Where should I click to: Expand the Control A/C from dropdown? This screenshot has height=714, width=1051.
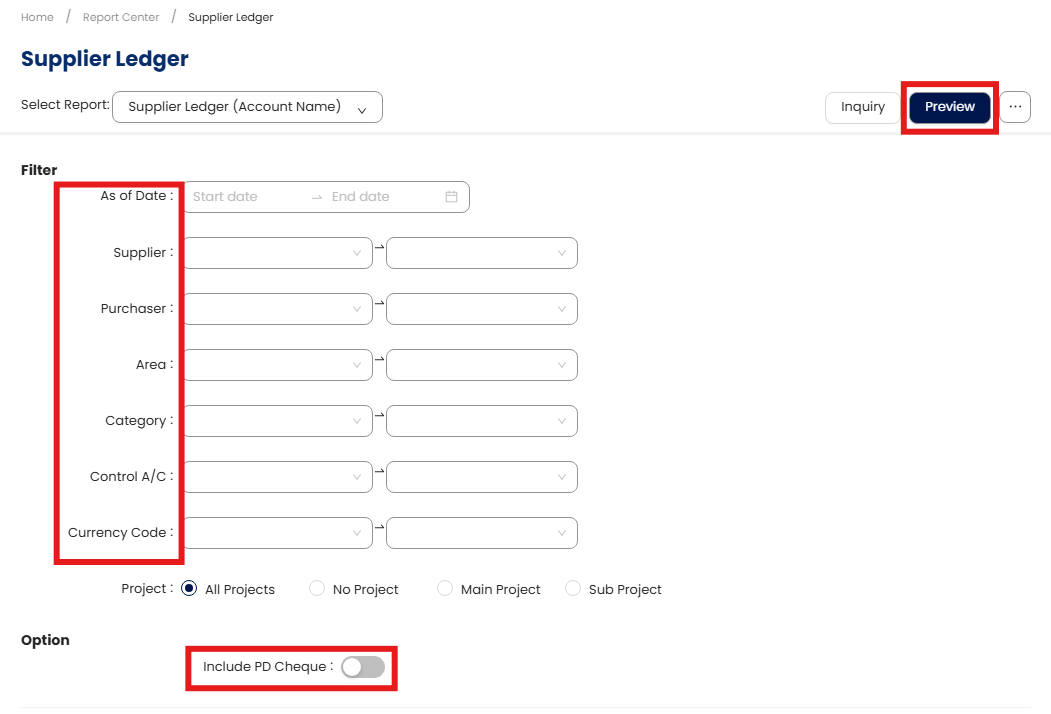[x=277, y=477]
